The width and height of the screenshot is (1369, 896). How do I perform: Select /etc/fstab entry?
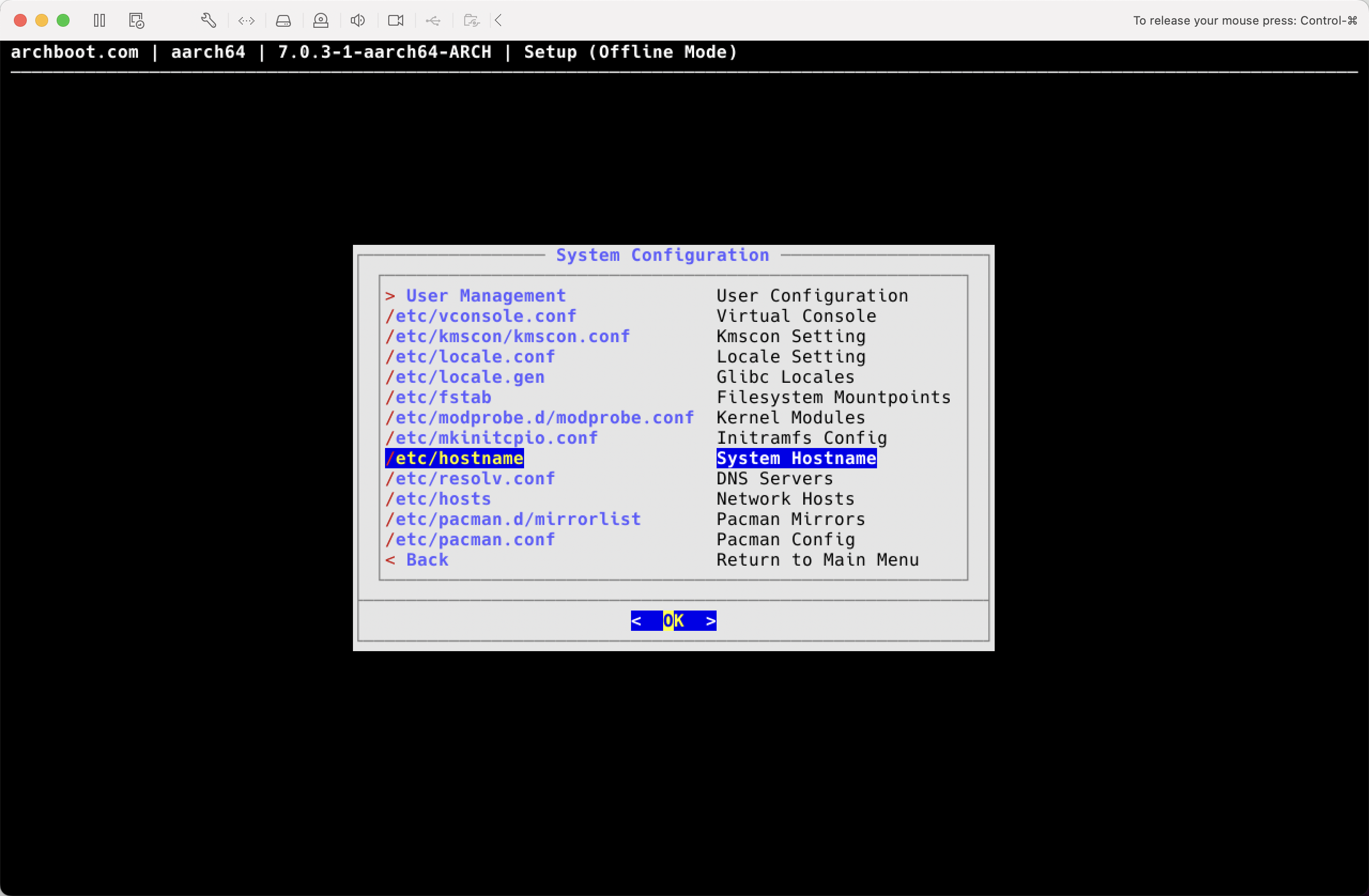(439, 397)
